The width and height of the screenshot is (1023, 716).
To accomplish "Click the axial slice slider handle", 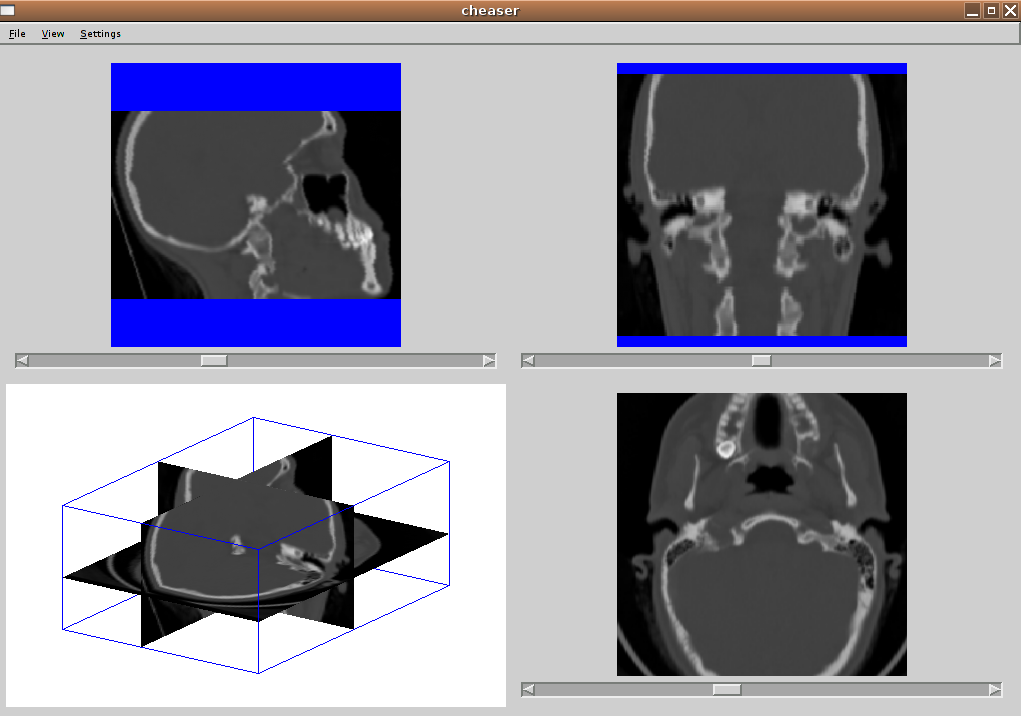I will 727,690.
